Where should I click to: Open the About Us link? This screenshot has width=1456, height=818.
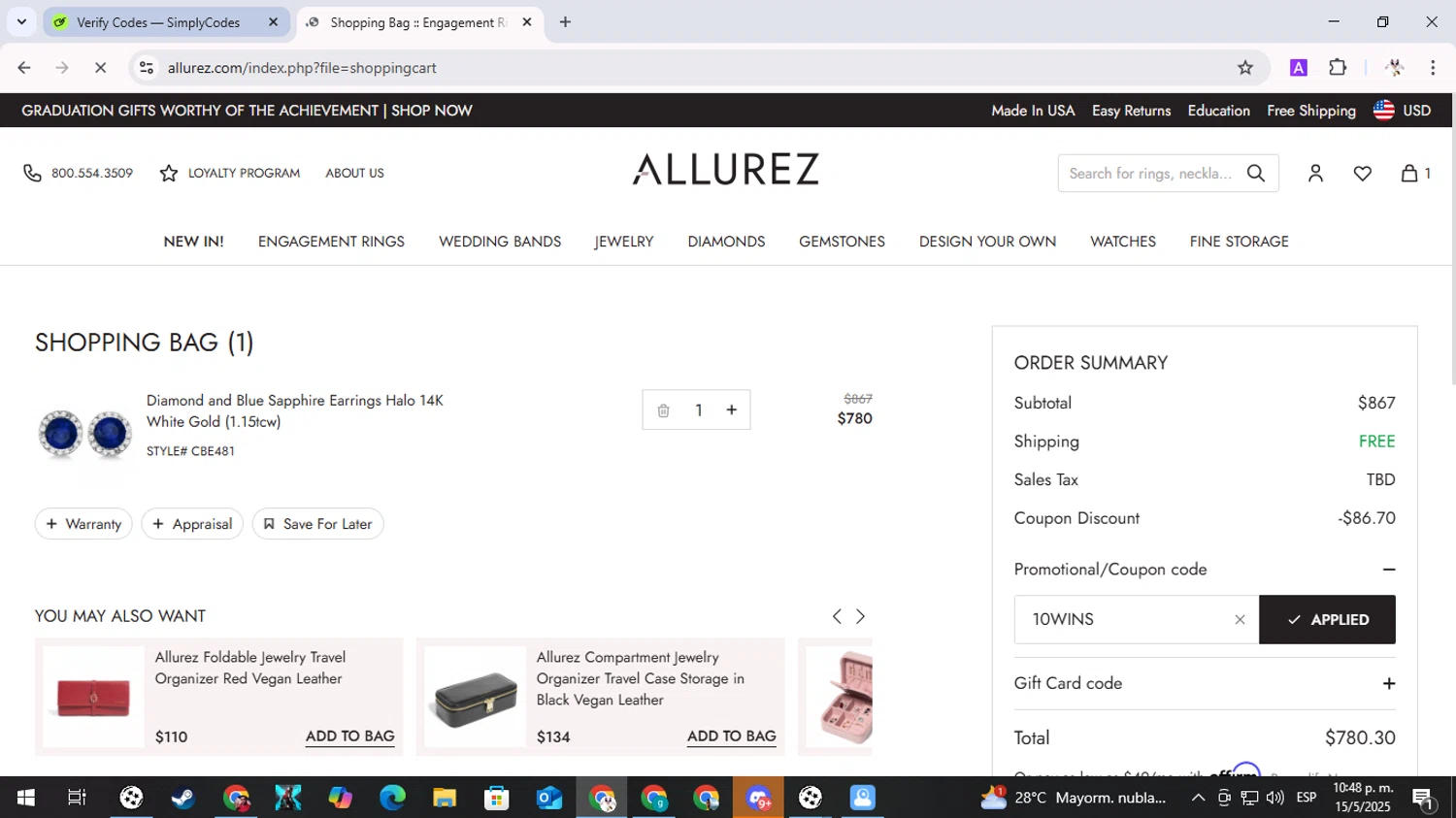click(354, 173)
